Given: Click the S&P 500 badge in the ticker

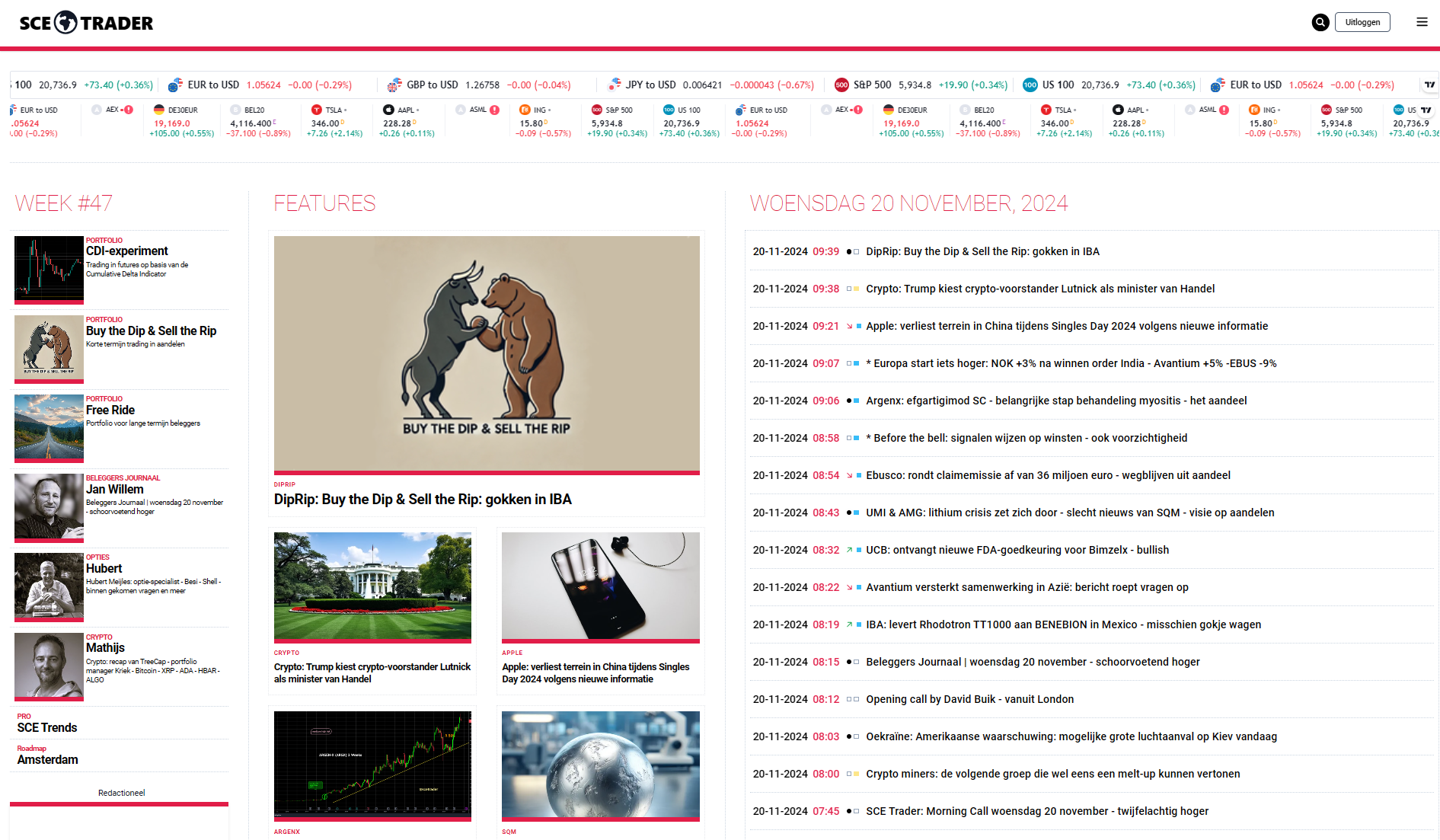Looking at the screenshot, I should pyautogui.click(x=597, y=110).
